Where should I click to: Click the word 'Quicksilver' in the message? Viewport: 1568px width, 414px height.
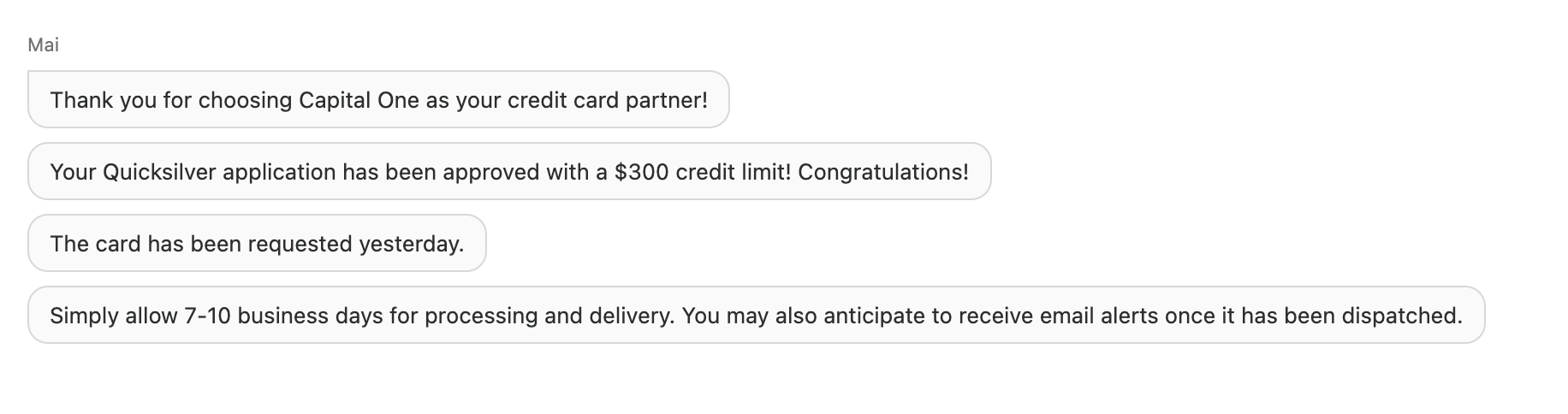click(159, 172)
